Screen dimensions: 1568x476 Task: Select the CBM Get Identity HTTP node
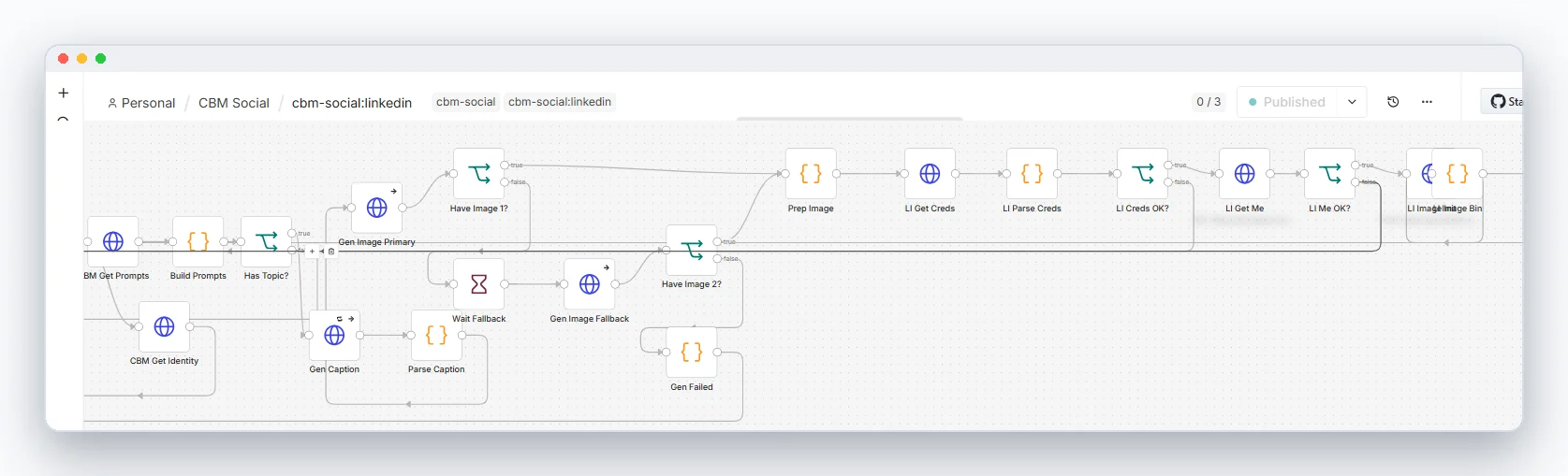point(165,326)
